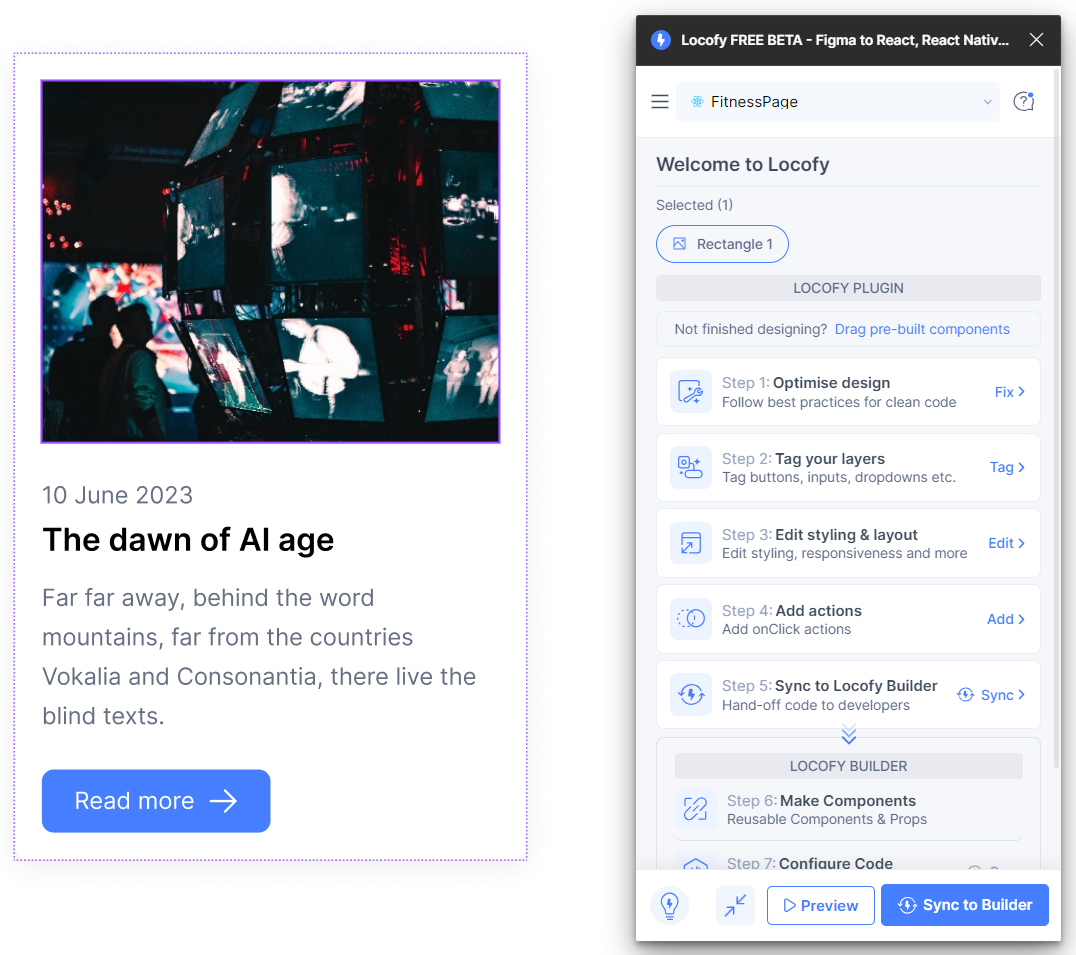Select the LOCOFY BUILDER section header

pos(848,766)
